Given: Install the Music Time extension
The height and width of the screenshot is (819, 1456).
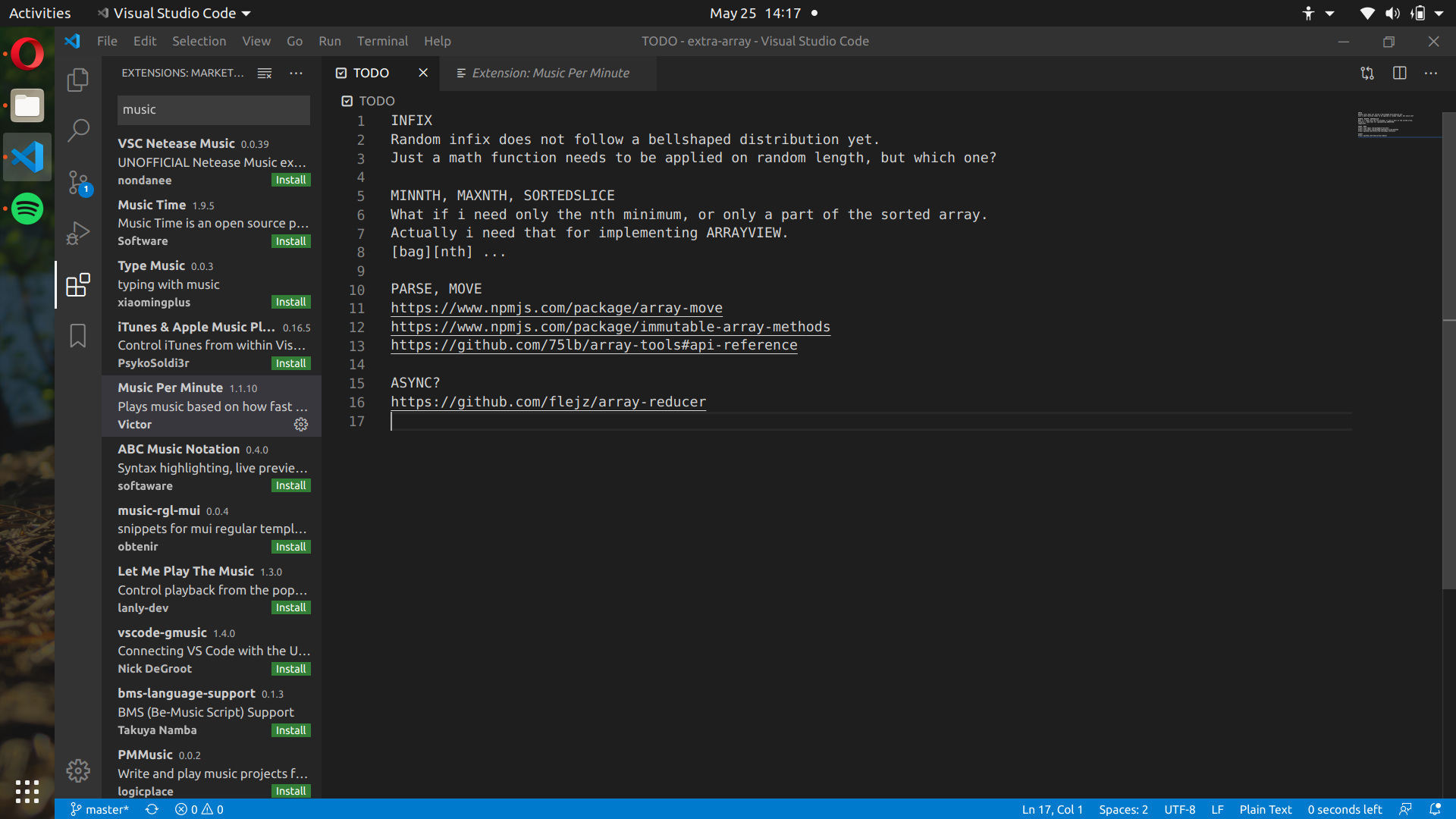Looking at the screenshot, I should (290, 241).
